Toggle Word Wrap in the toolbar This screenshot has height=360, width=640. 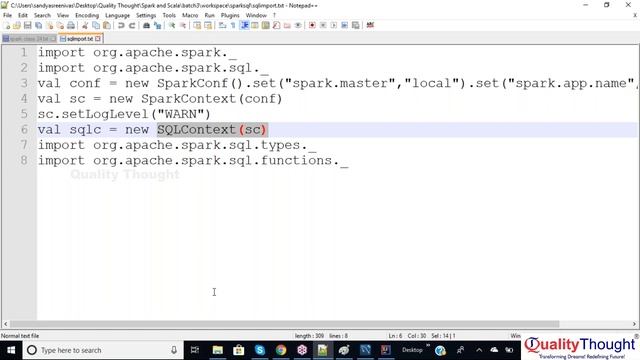(x=222, y=25)
